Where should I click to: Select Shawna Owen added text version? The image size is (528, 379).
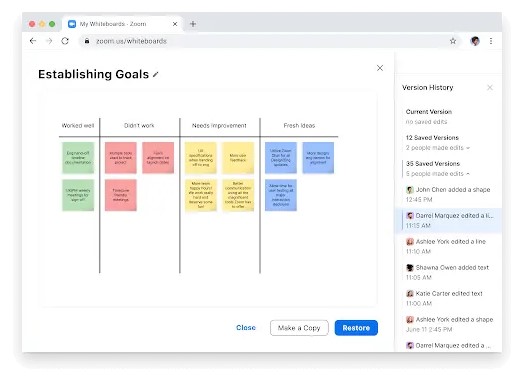click(x=448, y=272)
